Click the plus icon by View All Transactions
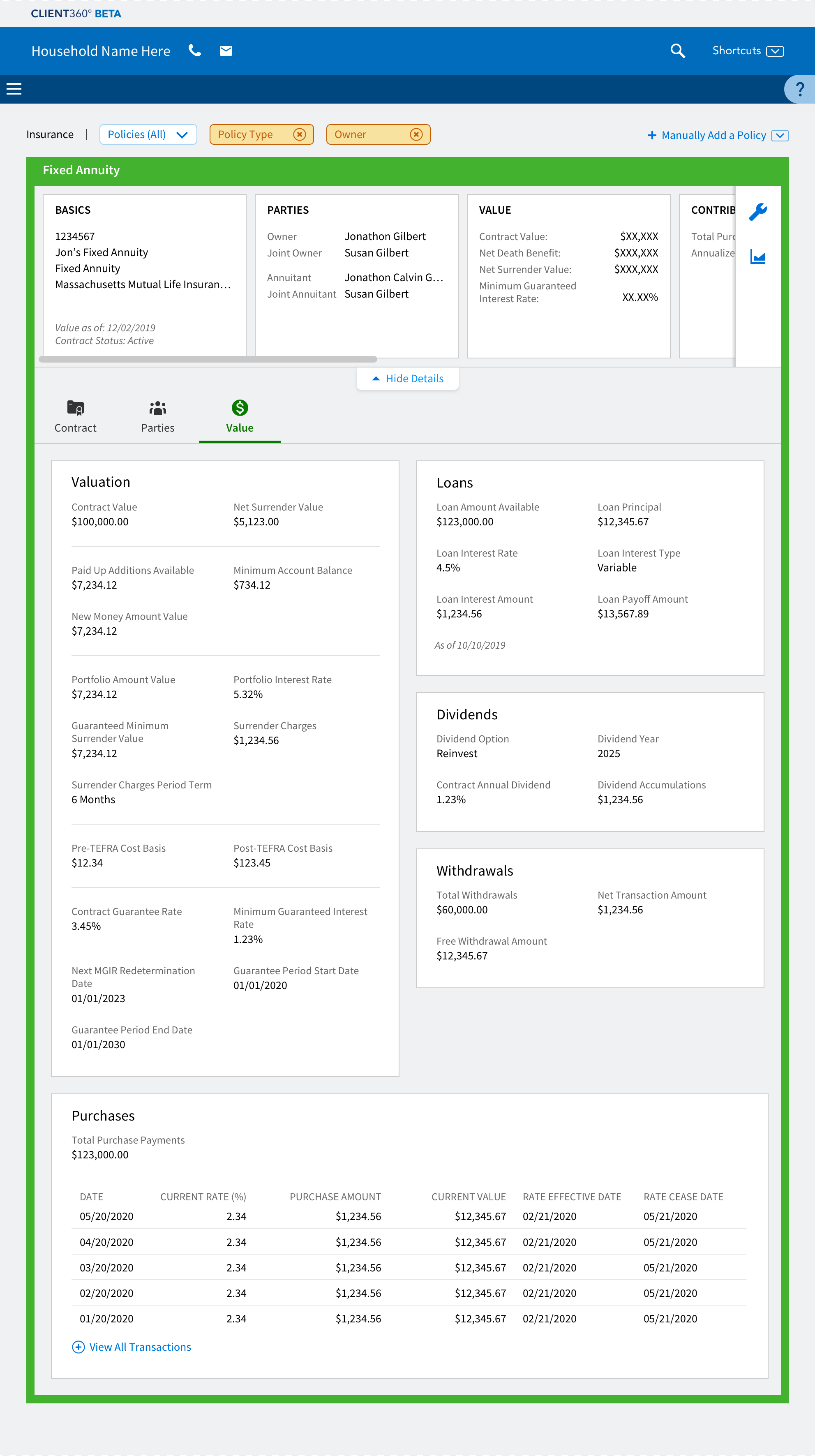 pyautogui.click(x=78, y=1347)
